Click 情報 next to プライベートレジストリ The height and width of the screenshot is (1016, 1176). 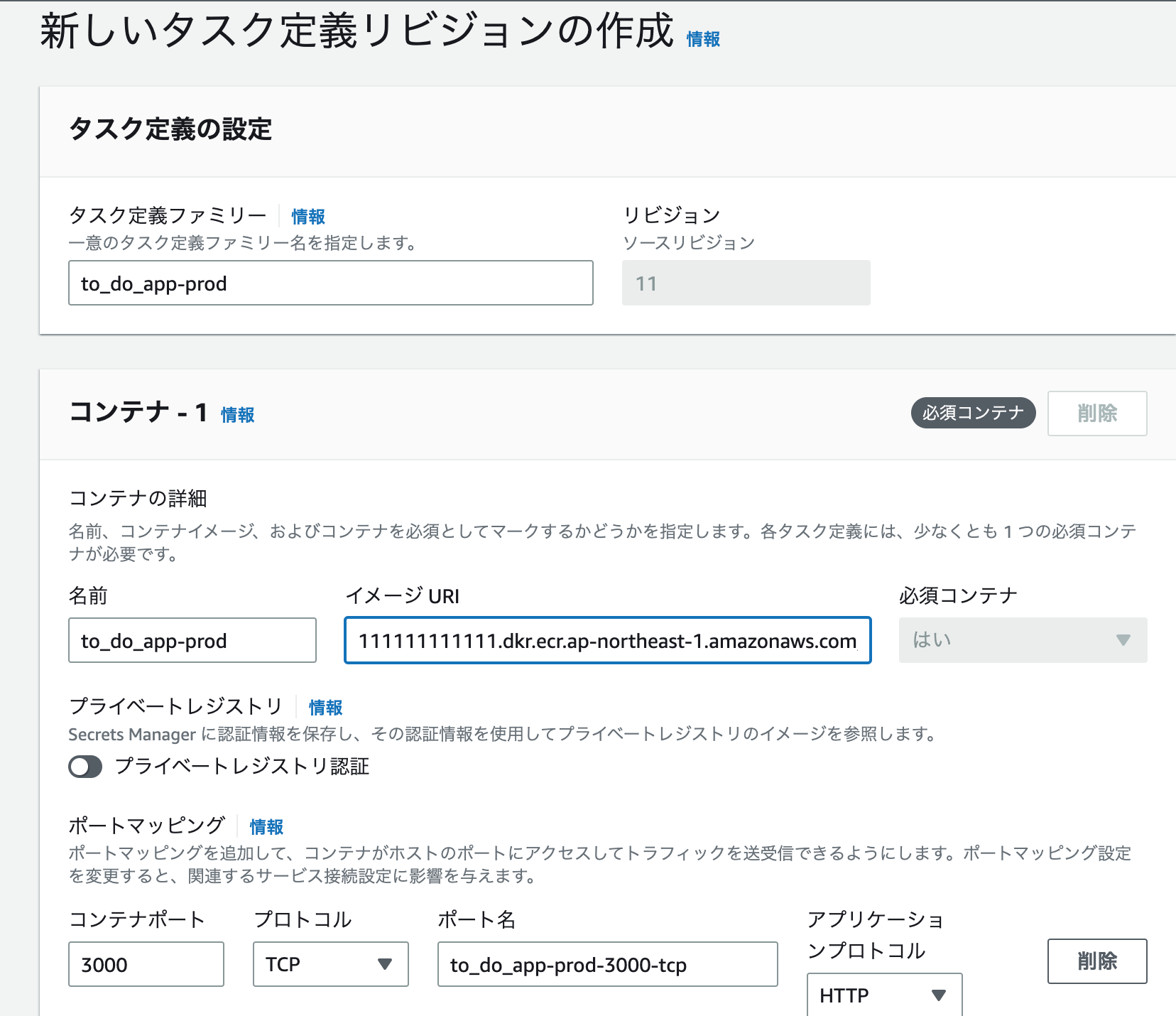click(x=325, y=708)
